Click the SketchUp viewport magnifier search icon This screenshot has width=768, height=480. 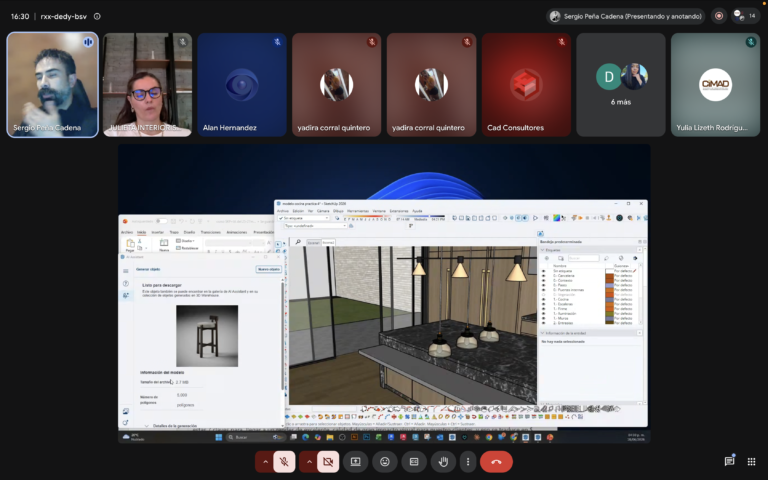coord(298,242)
